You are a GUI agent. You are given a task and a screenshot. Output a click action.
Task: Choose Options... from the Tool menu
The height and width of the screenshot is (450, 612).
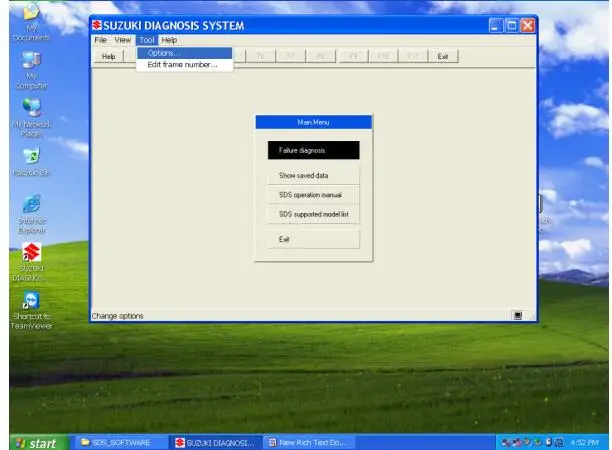coord(185,53)
